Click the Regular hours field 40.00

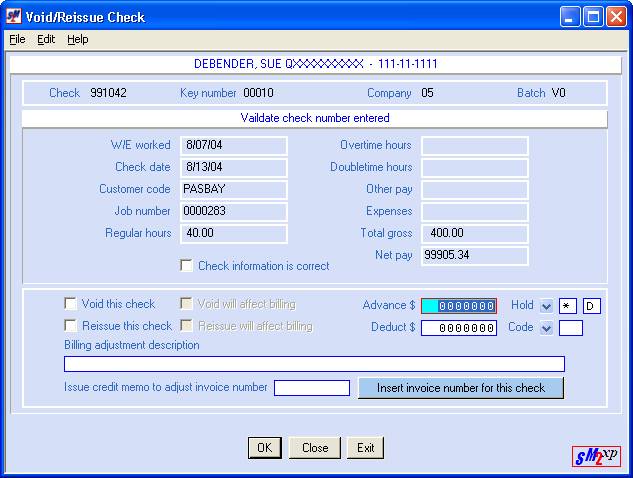234,233
